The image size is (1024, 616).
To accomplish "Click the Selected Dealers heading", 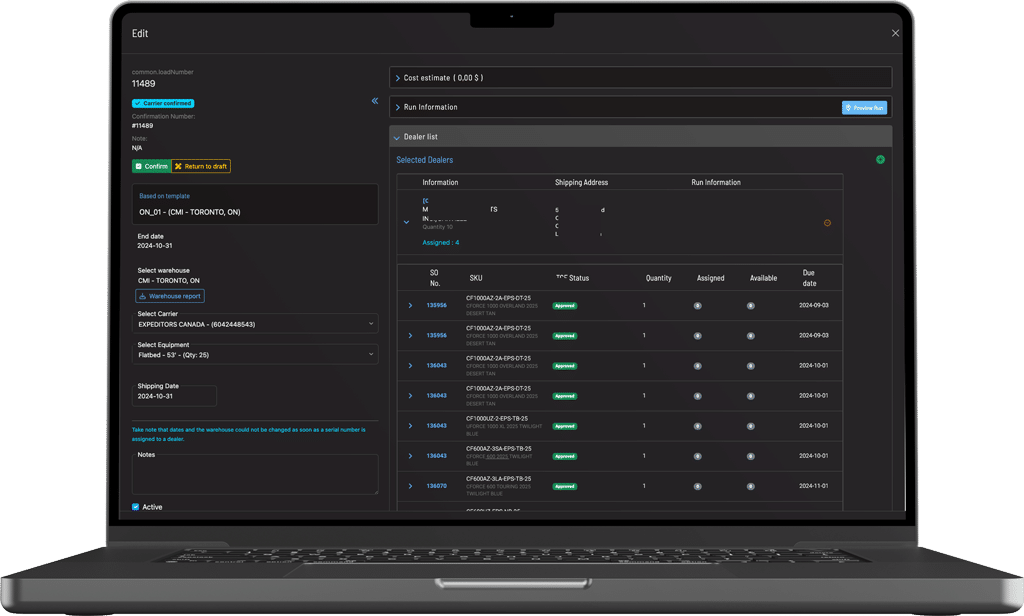I will (424, 160).
